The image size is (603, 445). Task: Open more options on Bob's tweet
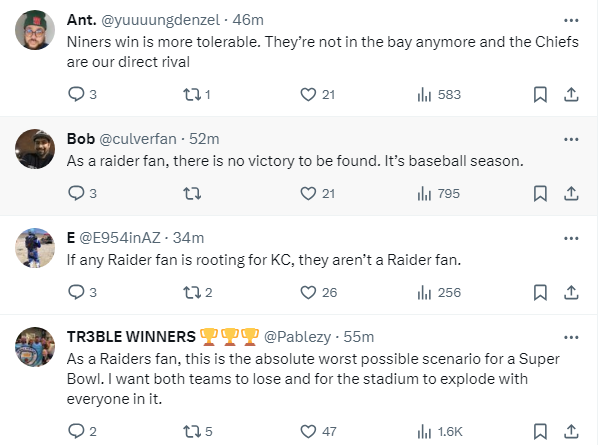[x=571, y=137]
